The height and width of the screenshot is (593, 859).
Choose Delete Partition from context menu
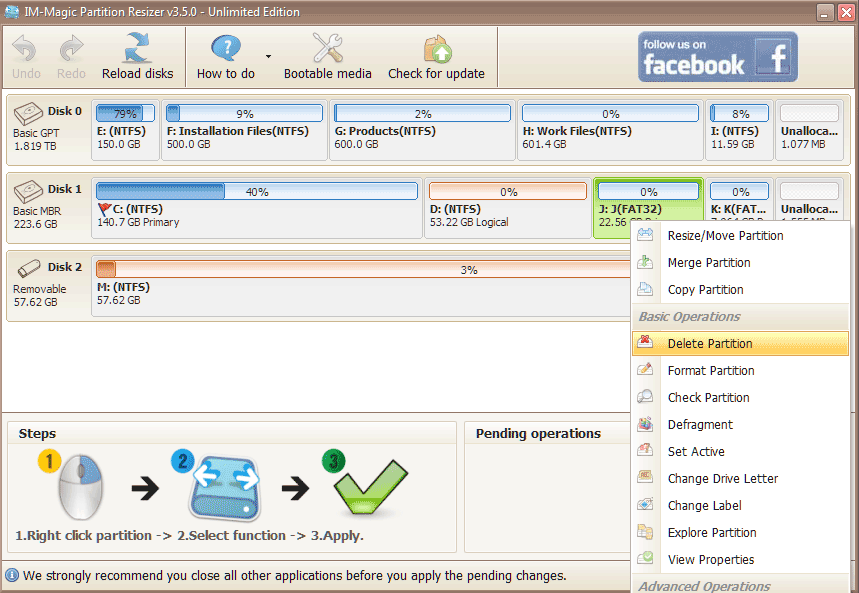click(x=740, y=344)
